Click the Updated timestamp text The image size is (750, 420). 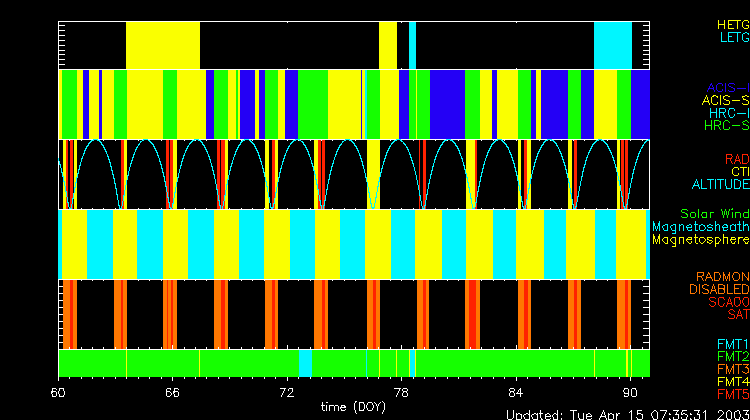pos(627,413)
